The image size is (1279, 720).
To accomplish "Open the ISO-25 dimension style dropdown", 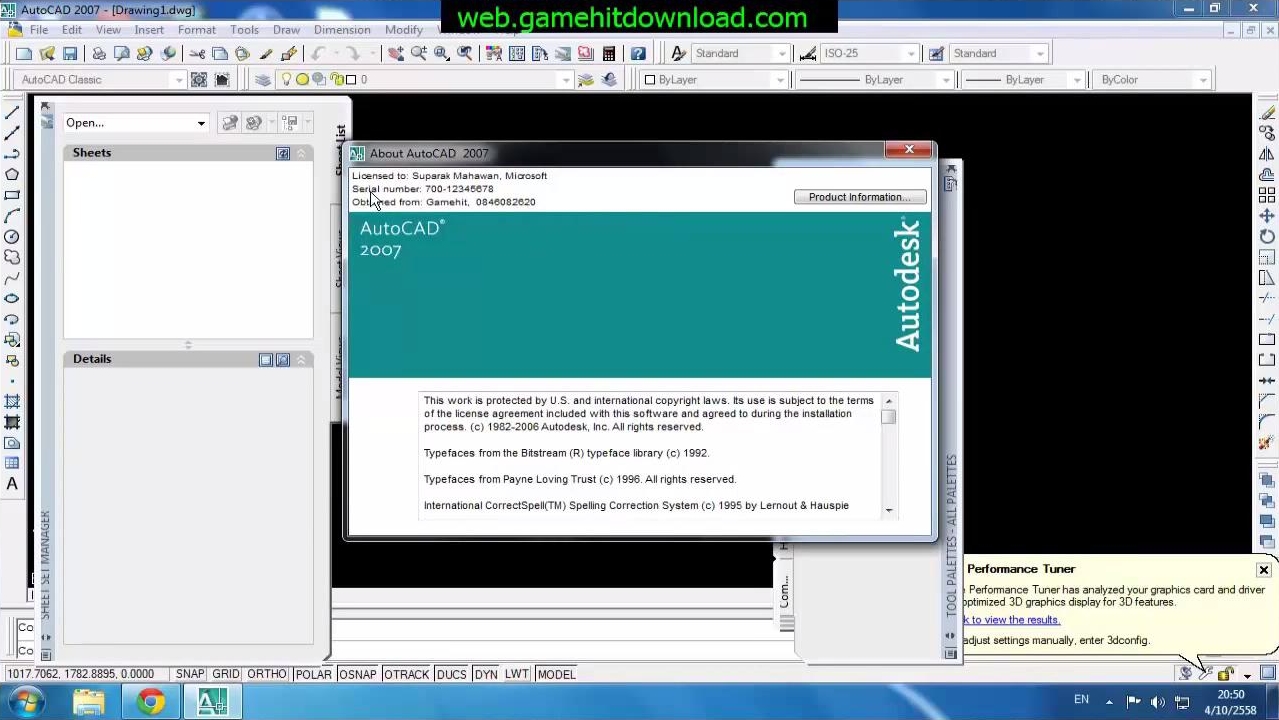I will [911, 53].
